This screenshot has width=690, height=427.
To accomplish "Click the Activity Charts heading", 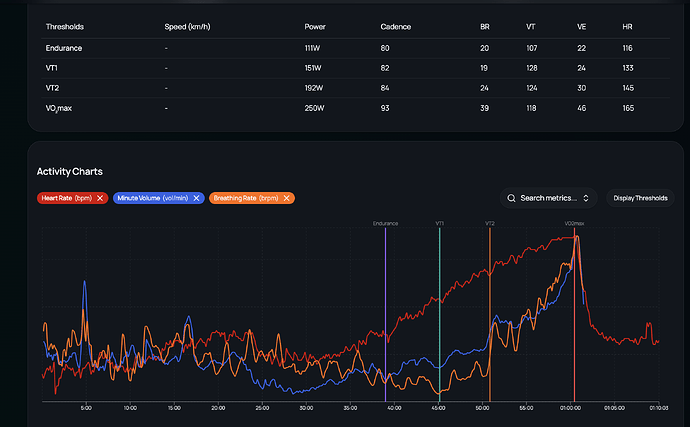I will click(70, 172).
